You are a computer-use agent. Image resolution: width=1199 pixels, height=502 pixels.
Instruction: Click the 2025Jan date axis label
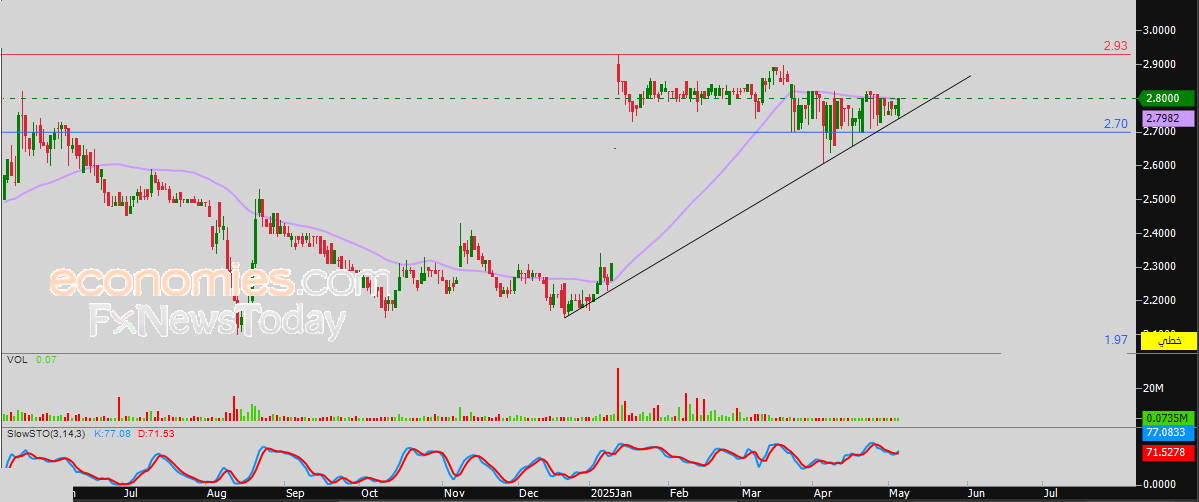(614, 495)
